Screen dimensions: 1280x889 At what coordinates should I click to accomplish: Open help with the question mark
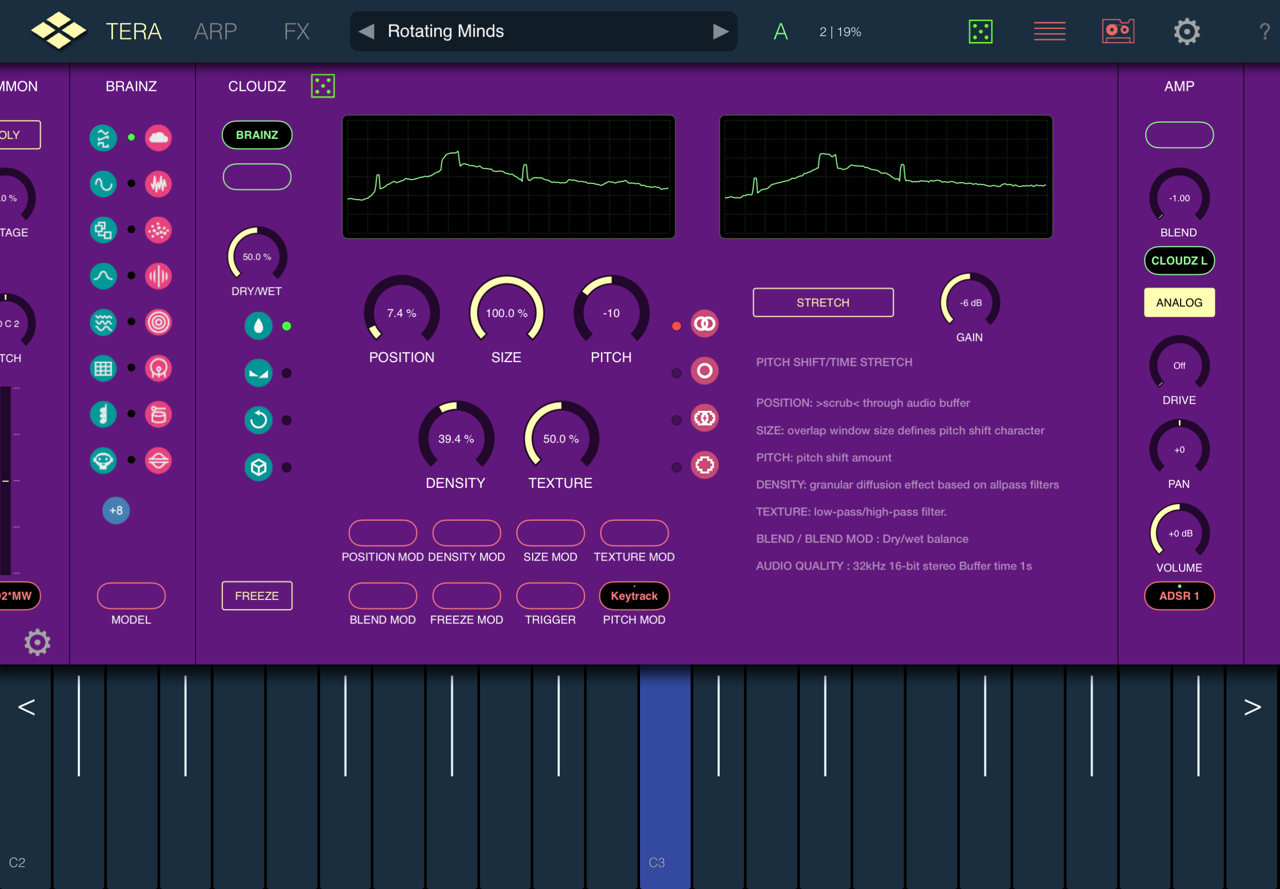point(1265,33)
